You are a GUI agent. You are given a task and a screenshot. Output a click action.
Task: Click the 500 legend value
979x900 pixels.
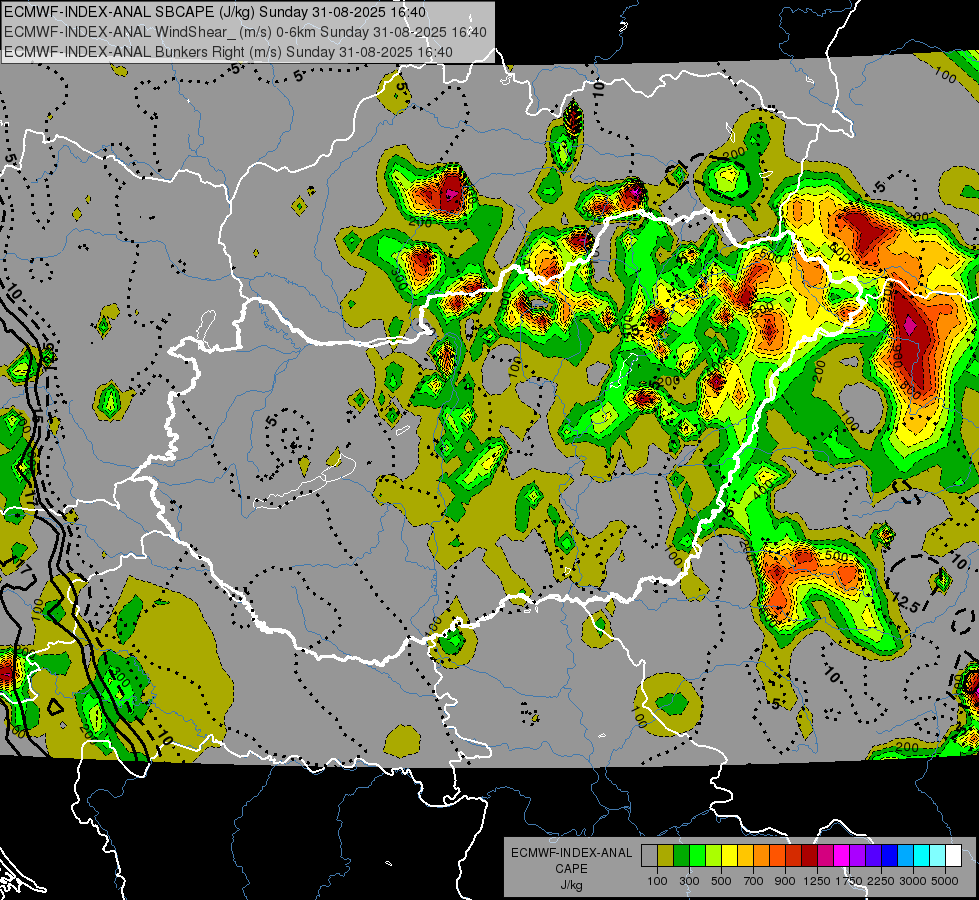pyautogui.click(x=721, y=881)
